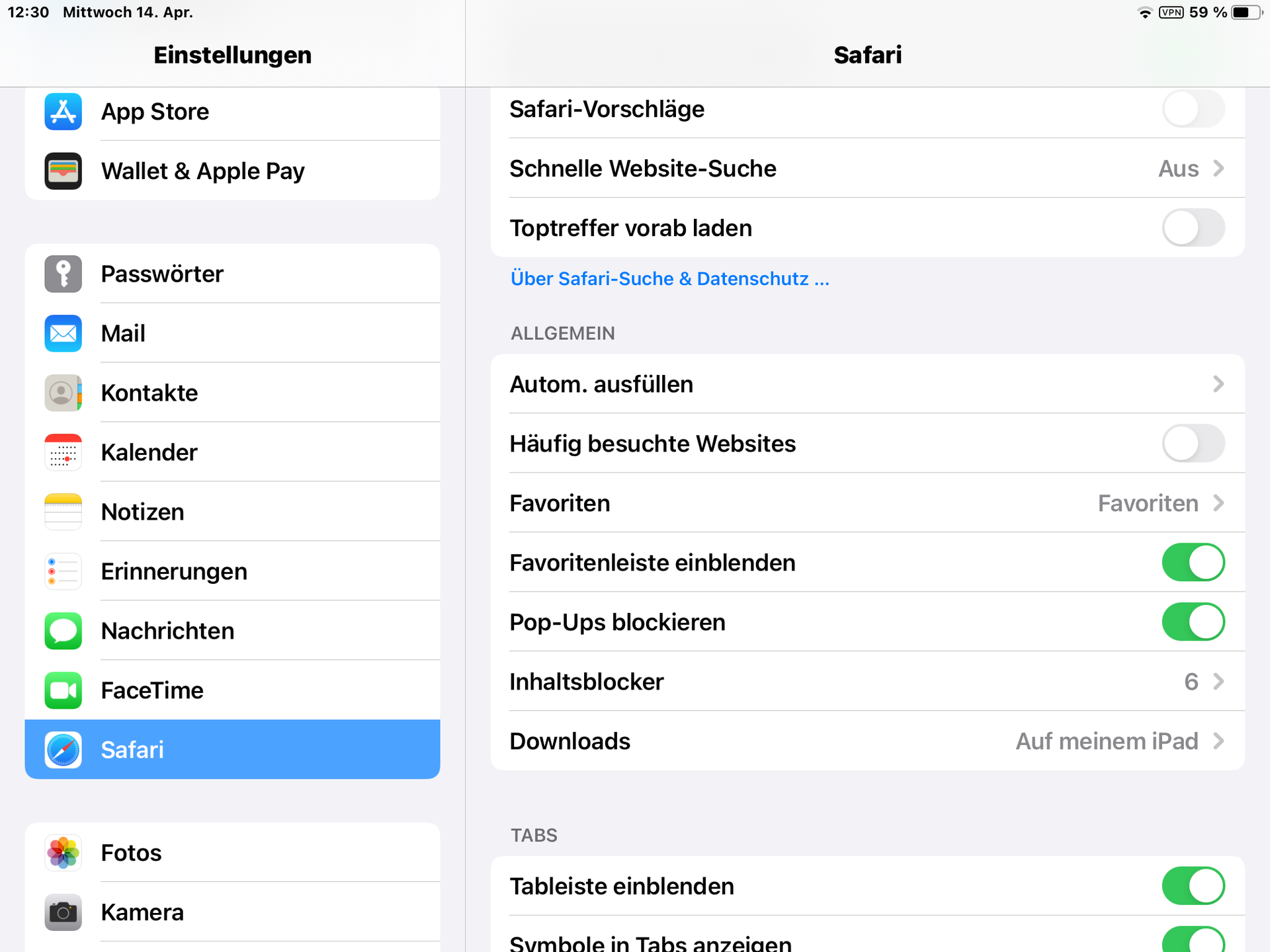Open FaceTime settings row
This screenshot has width=1270, height=952.
coord(232,690)
